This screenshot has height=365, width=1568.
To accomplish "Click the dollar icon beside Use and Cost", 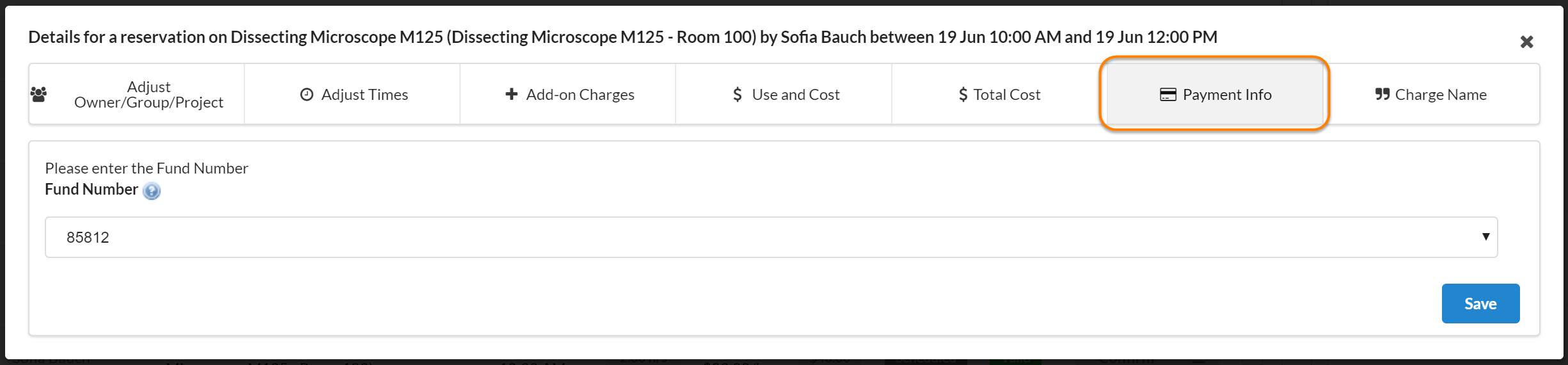I will point(738,95).
